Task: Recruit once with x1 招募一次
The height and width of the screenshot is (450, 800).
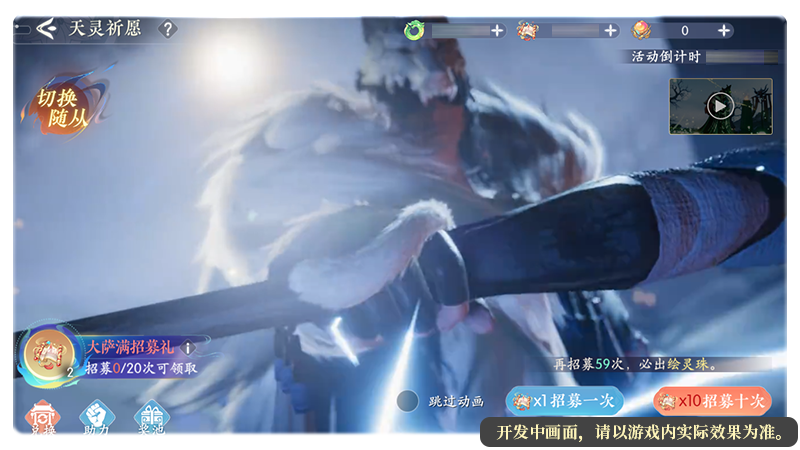Action: (564, 401)
